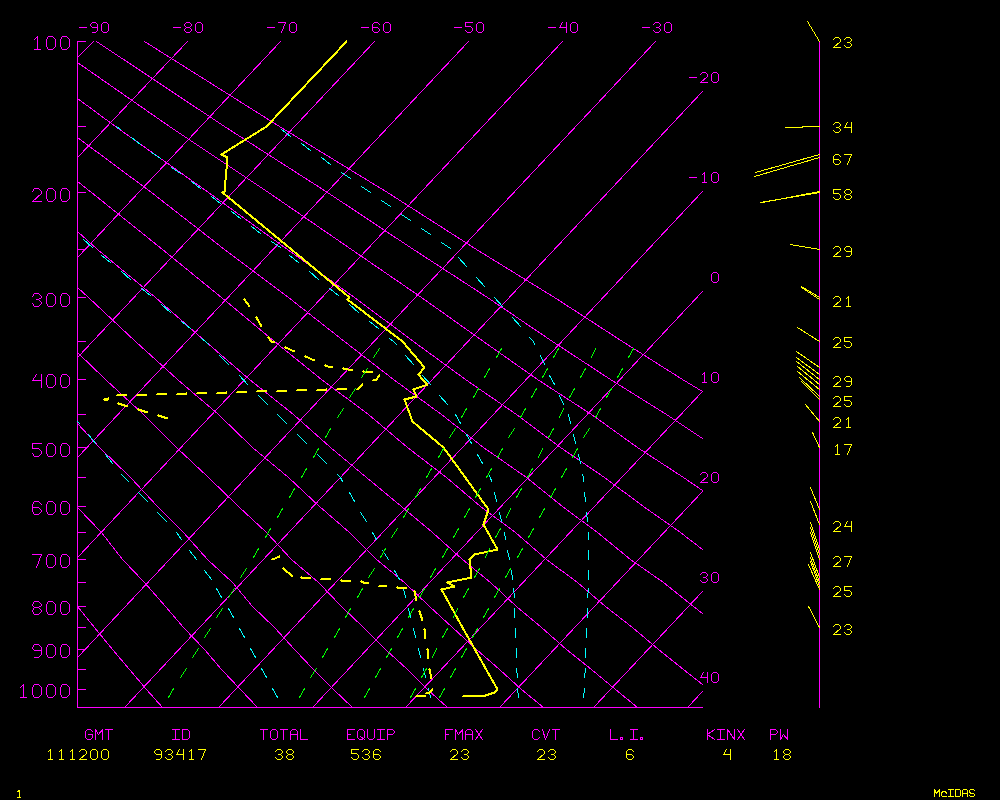Select the 40 degree isotherm label
Screen dimensions: 1000x800
pyautogui.click(x=709, y=677)
